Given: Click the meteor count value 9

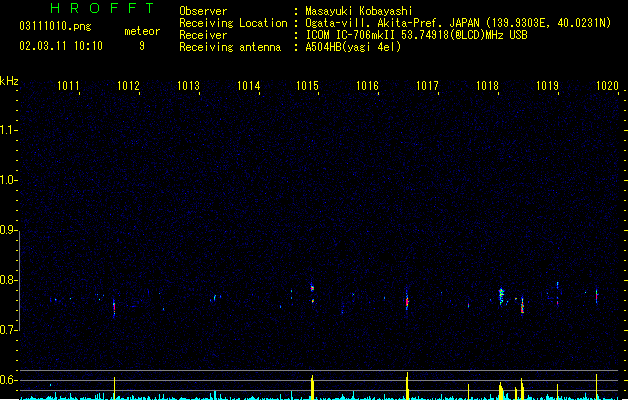Looking at the screenshot, I should pyautogui.click(x=142, y=46).
